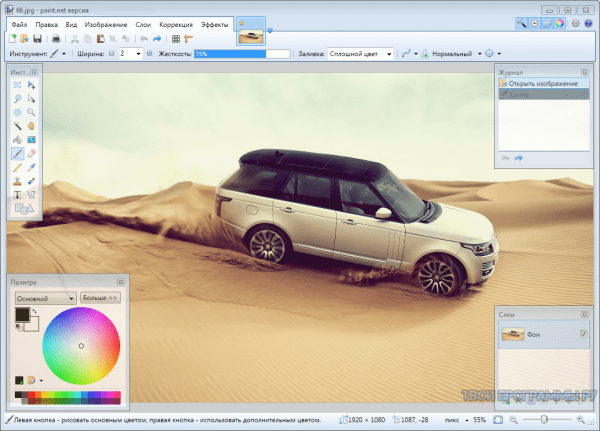600x431 pixels.
Task: Select the Paintbrush tool in the tools panel
Action: point(17,154)
